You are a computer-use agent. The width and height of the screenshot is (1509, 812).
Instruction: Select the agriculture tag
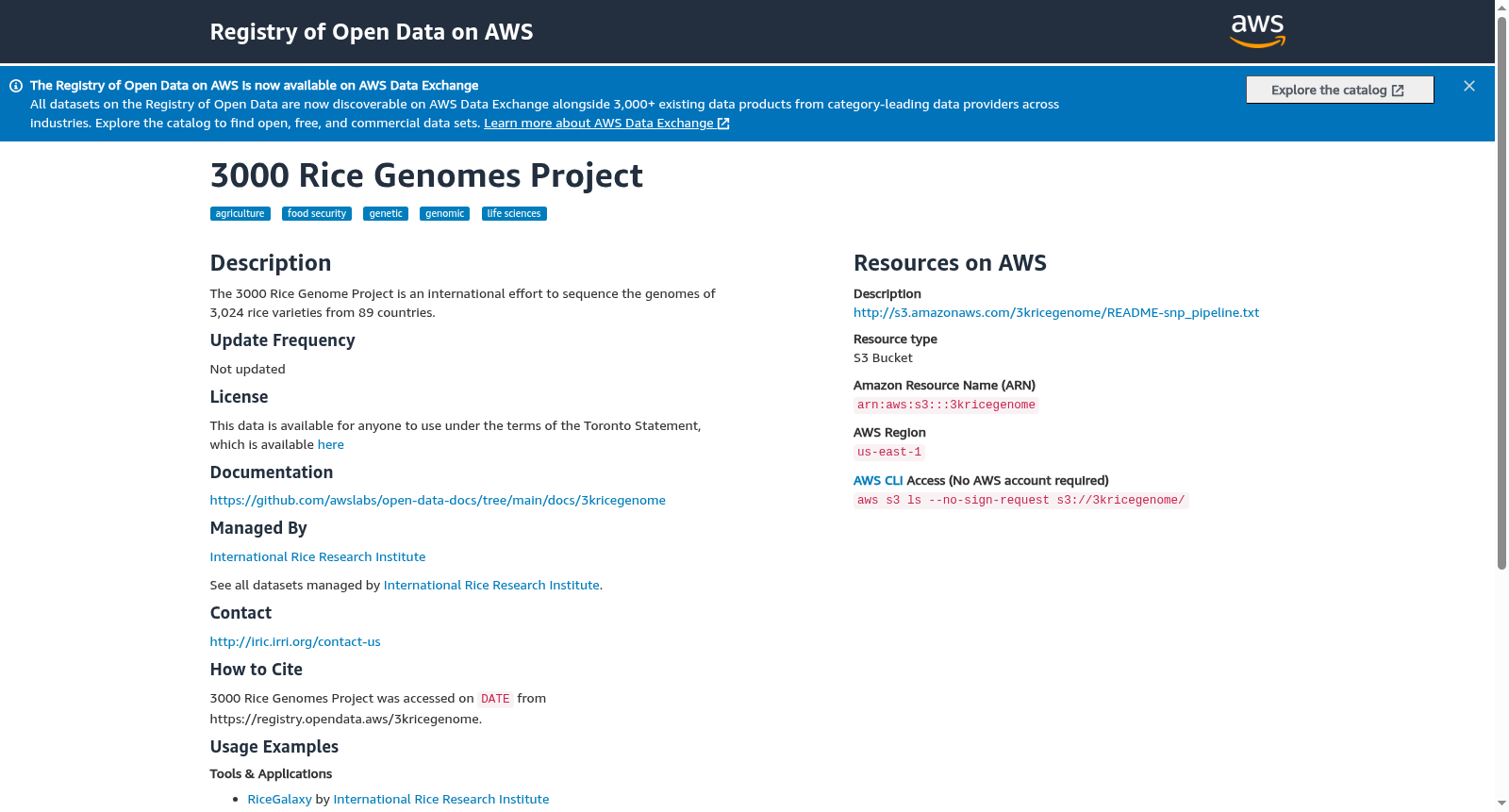240,214
